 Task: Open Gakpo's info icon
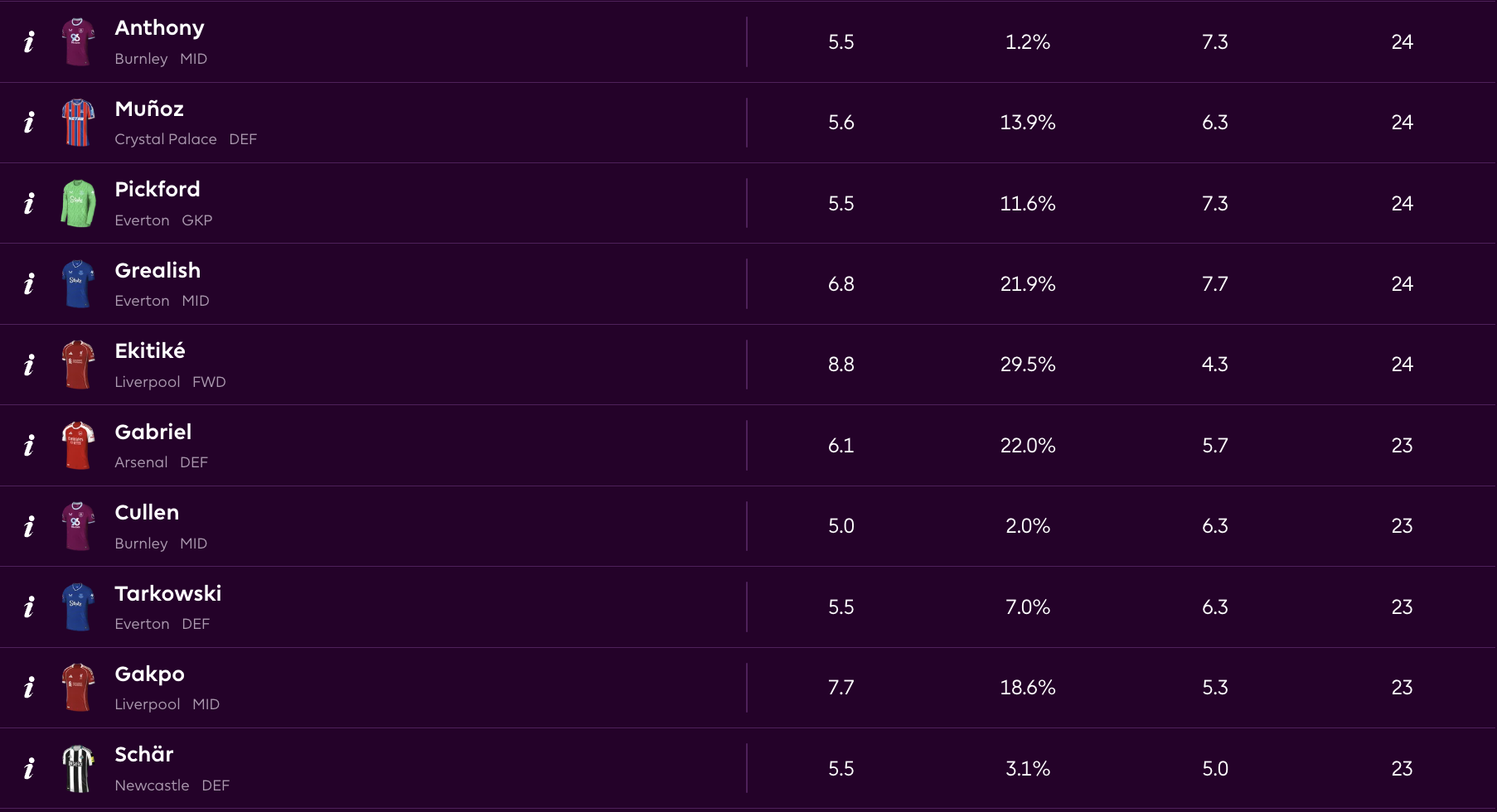coord(29,688)
